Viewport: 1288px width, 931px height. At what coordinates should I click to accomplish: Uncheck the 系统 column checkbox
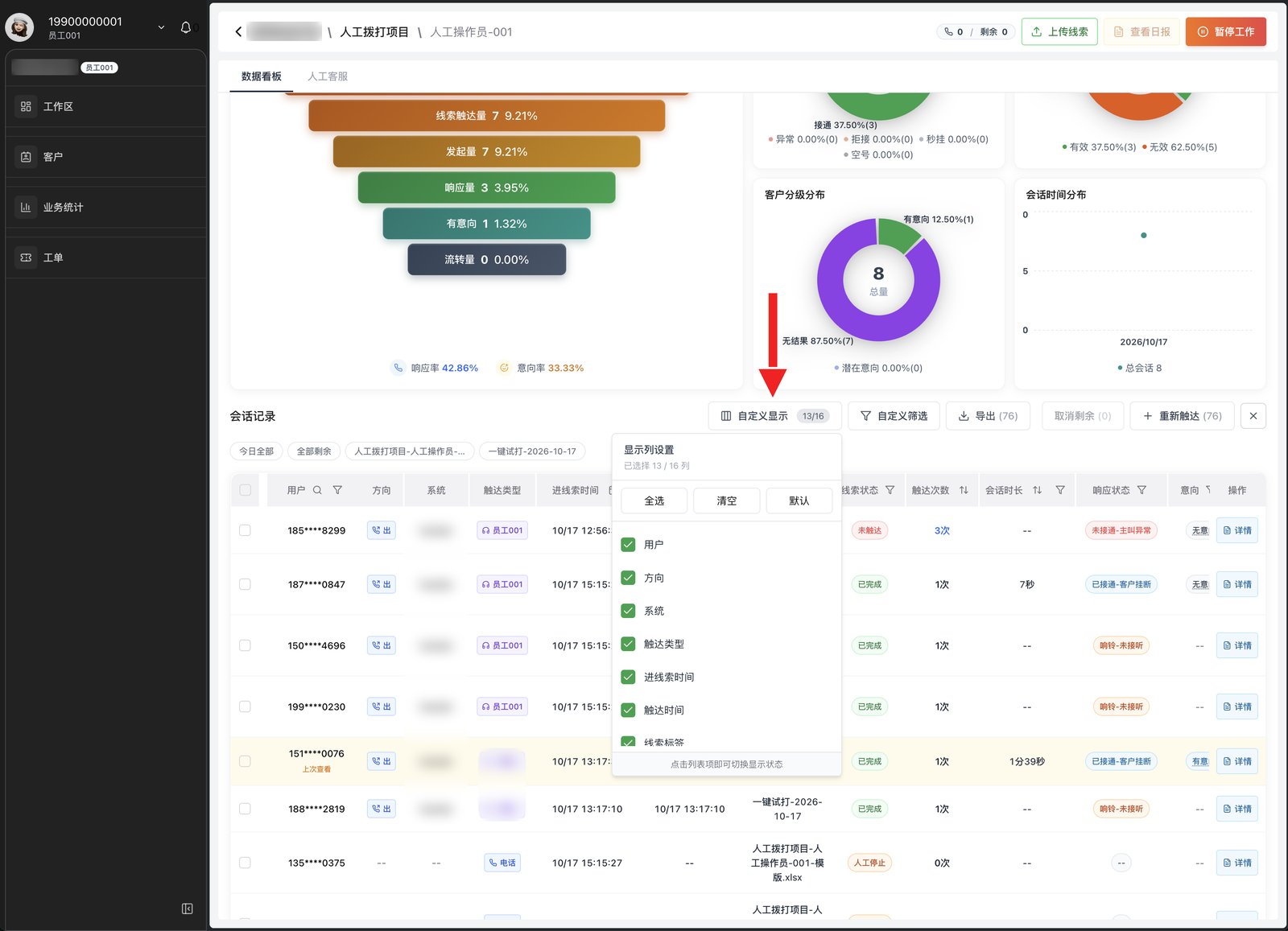(x=629, y=611)
